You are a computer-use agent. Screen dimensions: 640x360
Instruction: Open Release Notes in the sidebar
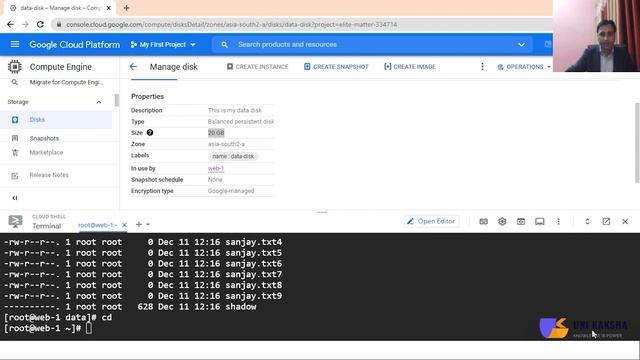[x=49, y=175]
